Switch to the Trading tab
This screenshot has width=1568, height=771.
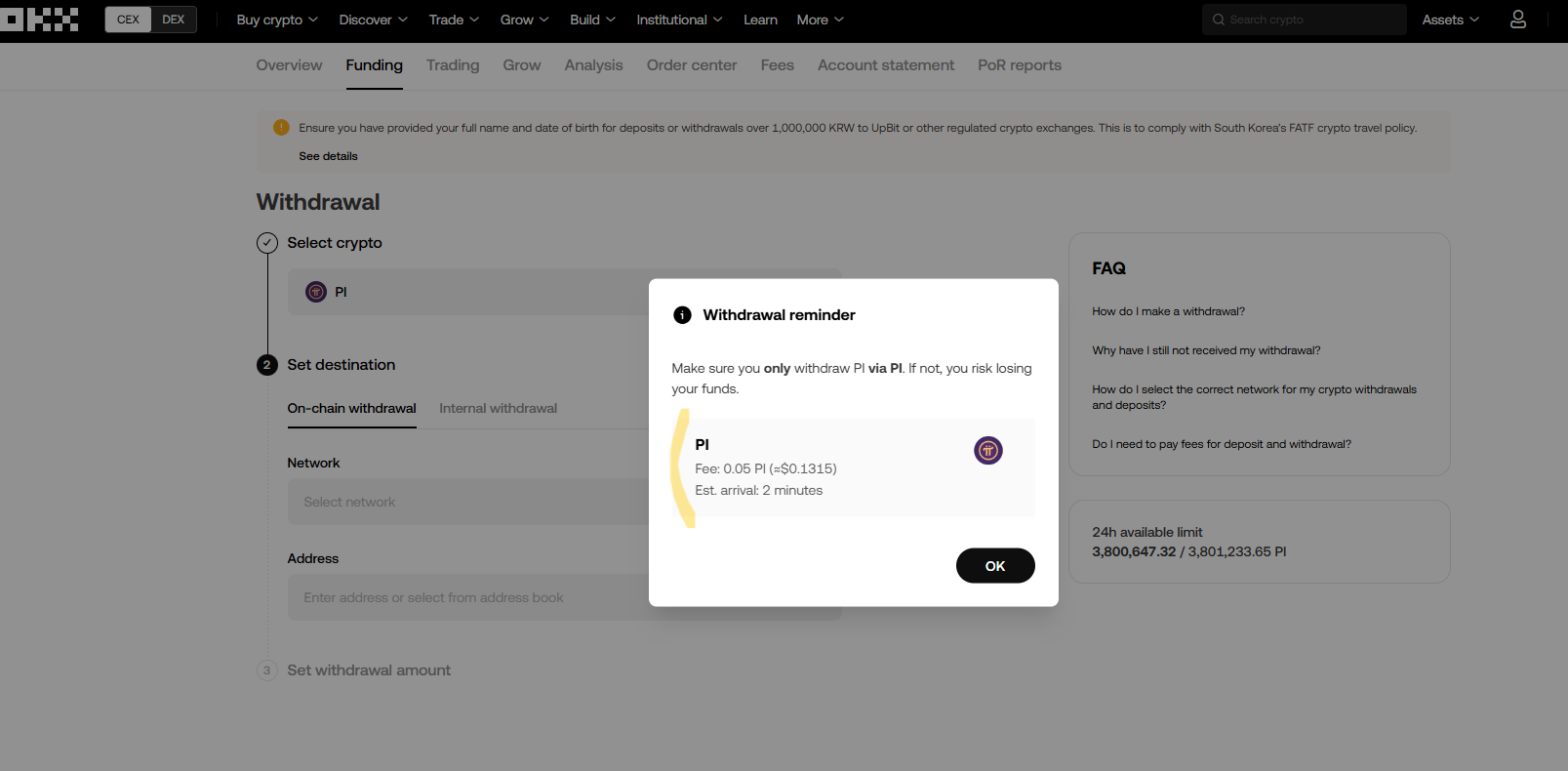[x=453, y=65]
